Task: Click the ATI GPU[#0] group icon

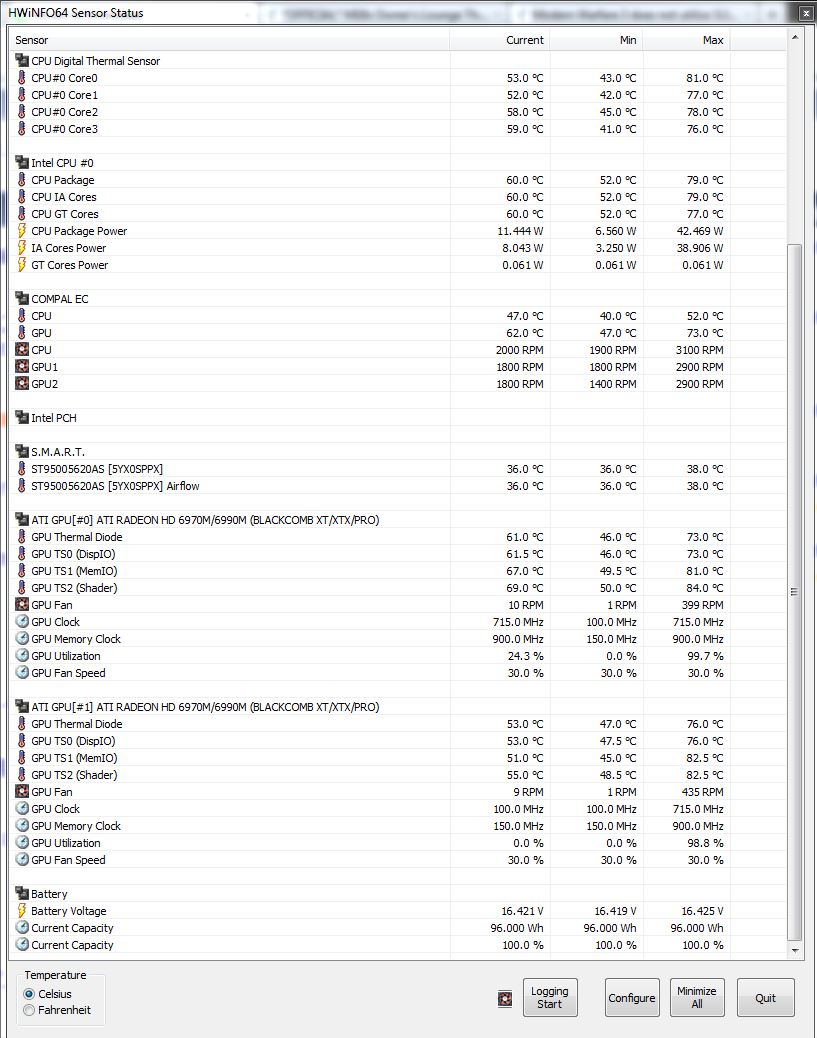Action: pos(22,520)
